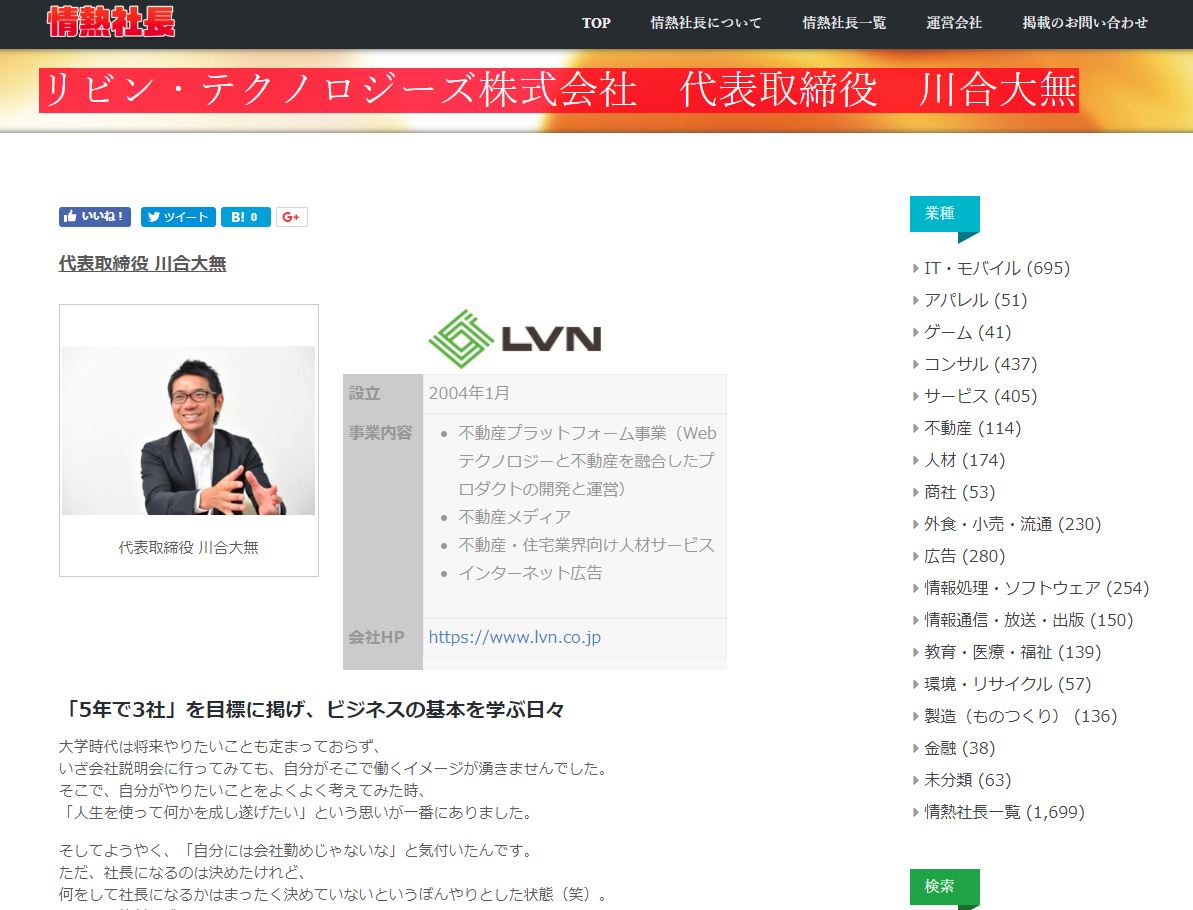Click the paragraph line starting 大学時代は将来
The height and width of the screenshot is (910, 1193).
(219, 746)
